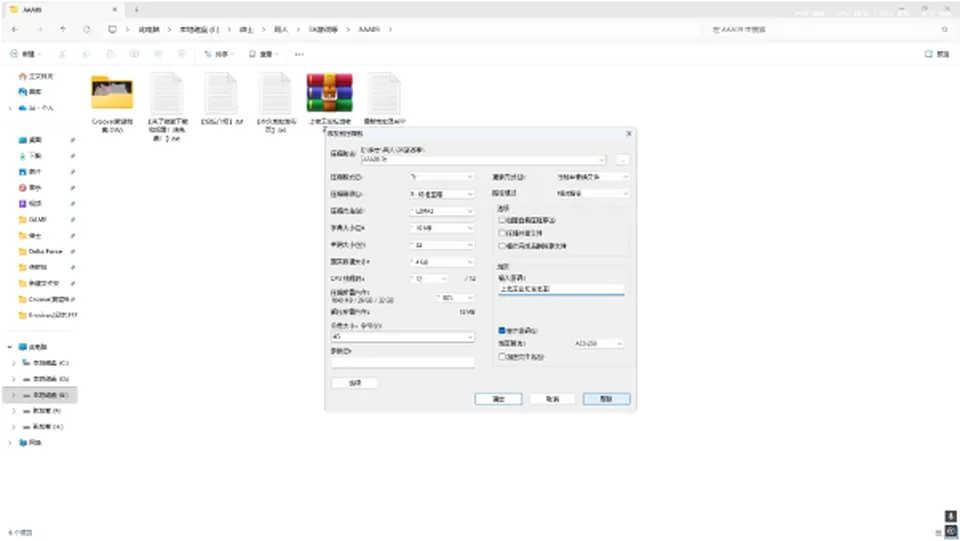Collapse This PC (此电脑) tree node

point(10,347)
